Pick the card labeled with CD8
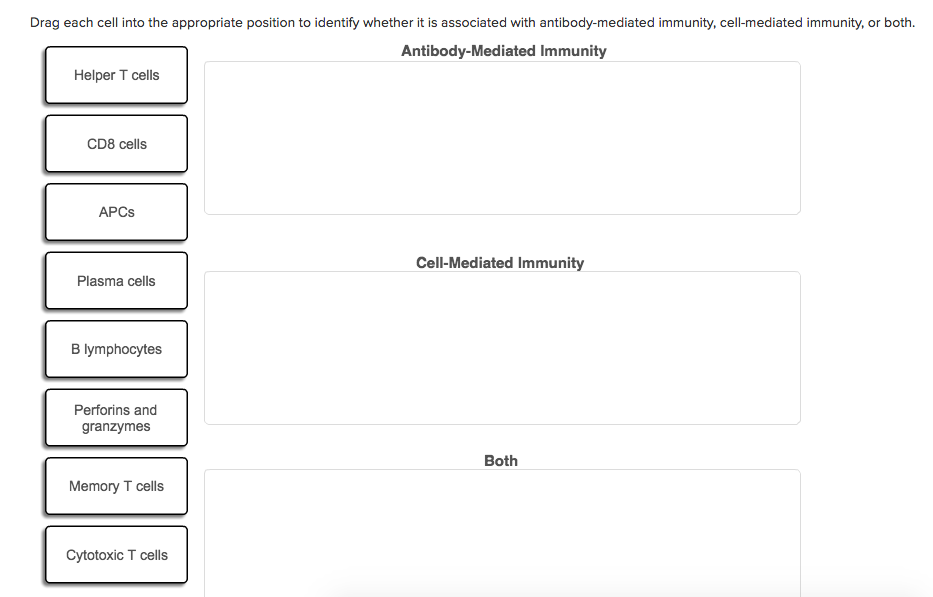The image size is (933, 597). click(116, 144)
